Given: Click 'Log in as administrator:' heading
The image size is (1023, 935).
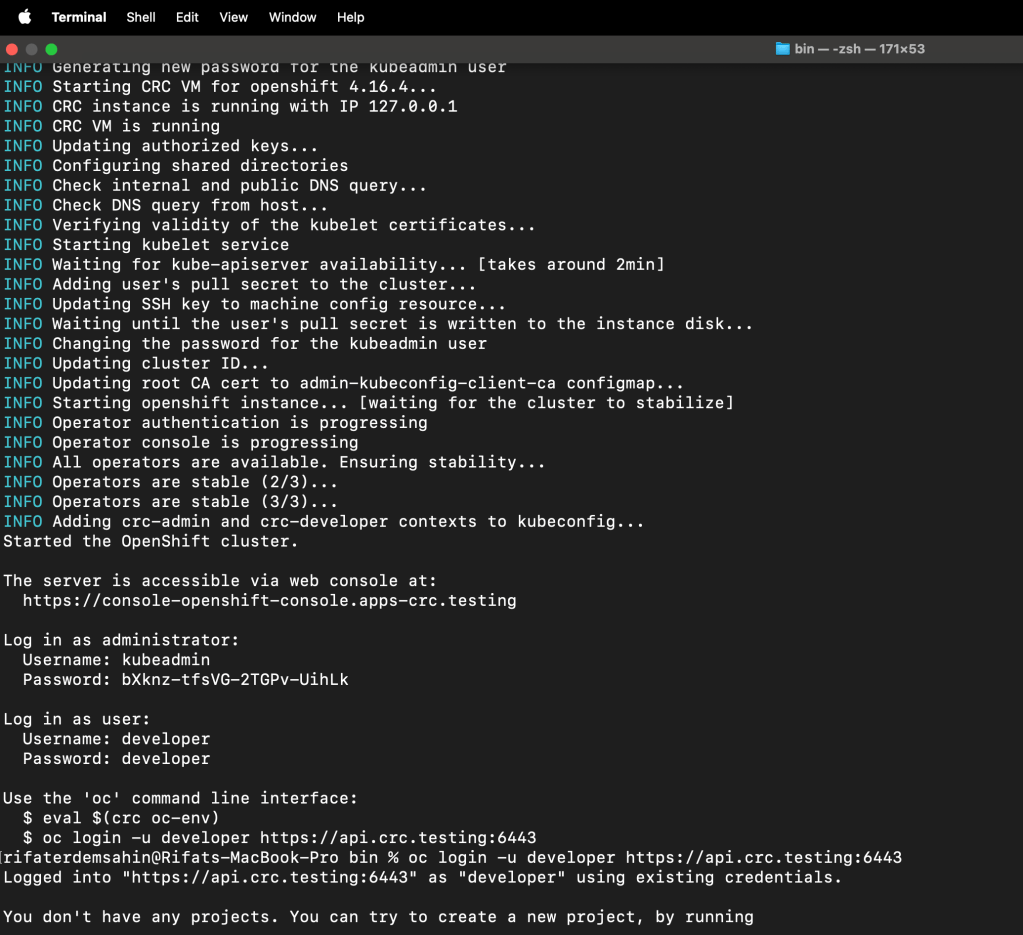Looking at the screenshot, I should coord(121,640).
